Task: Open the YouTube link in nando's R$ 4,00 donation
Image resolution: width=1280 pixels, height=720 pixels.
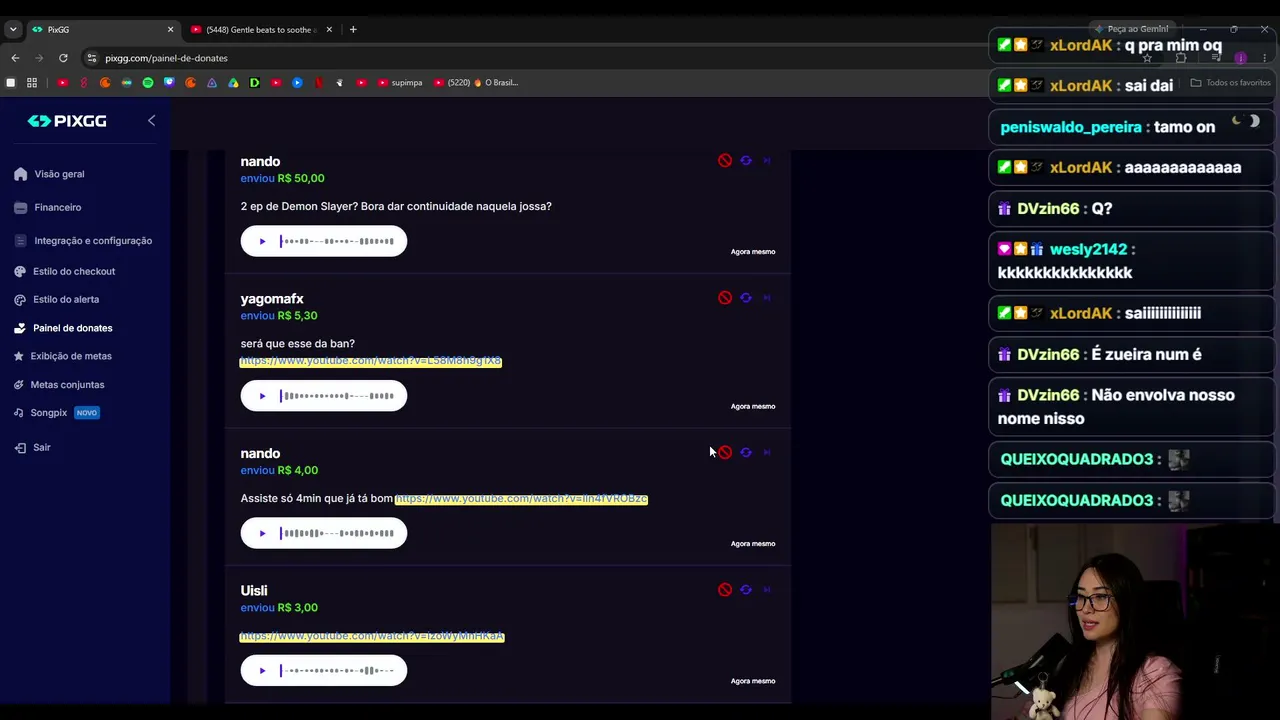Action: tap(521, 498)
